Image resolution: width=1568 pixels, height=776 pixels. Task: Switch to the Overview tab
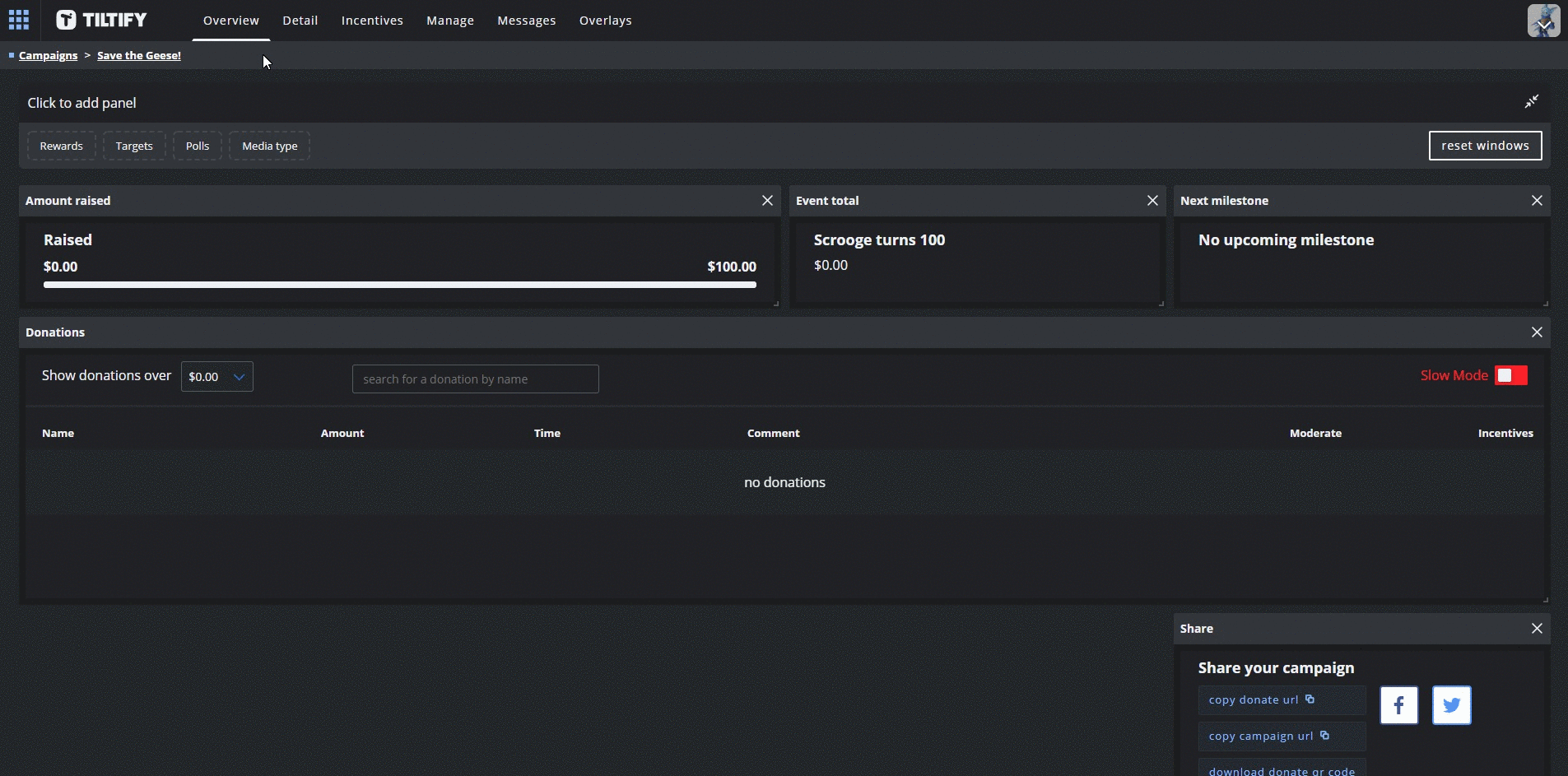[x=231, y=21]
